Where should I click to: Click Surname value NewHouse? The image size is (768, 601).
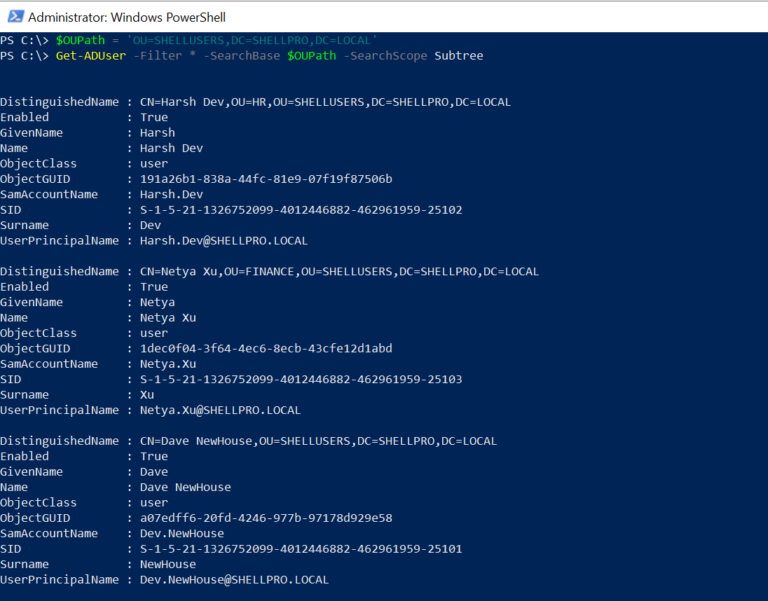click(168, 564)
